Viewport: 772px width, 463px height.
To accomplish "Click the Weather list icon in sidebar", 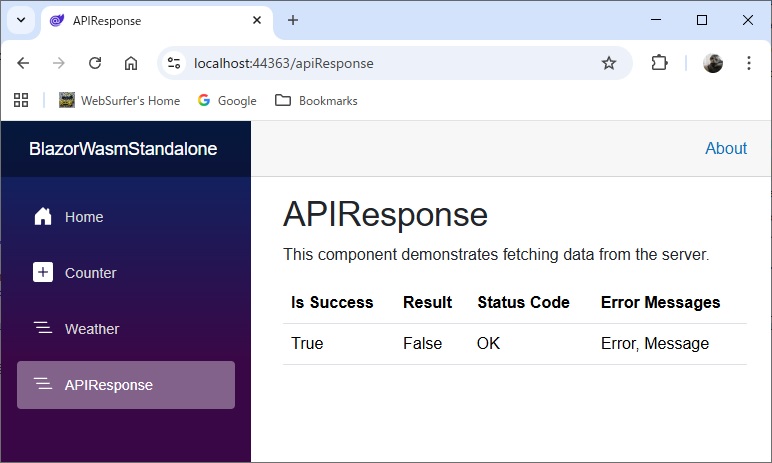I will click(x=43, y=328).
